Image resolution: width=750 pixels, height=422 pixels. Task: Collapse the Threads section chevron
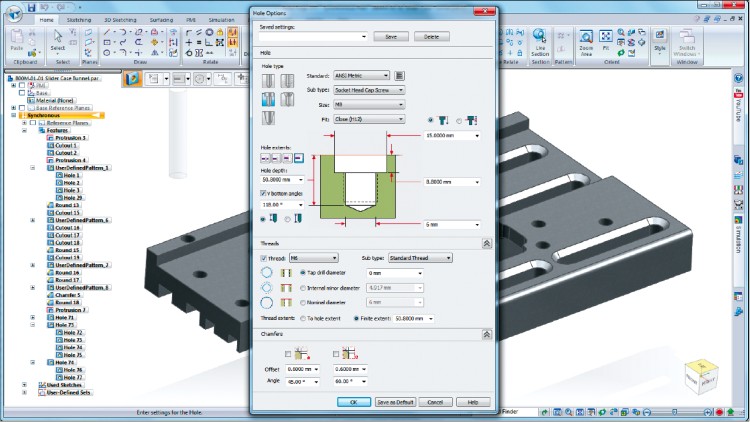coord(486,243)
